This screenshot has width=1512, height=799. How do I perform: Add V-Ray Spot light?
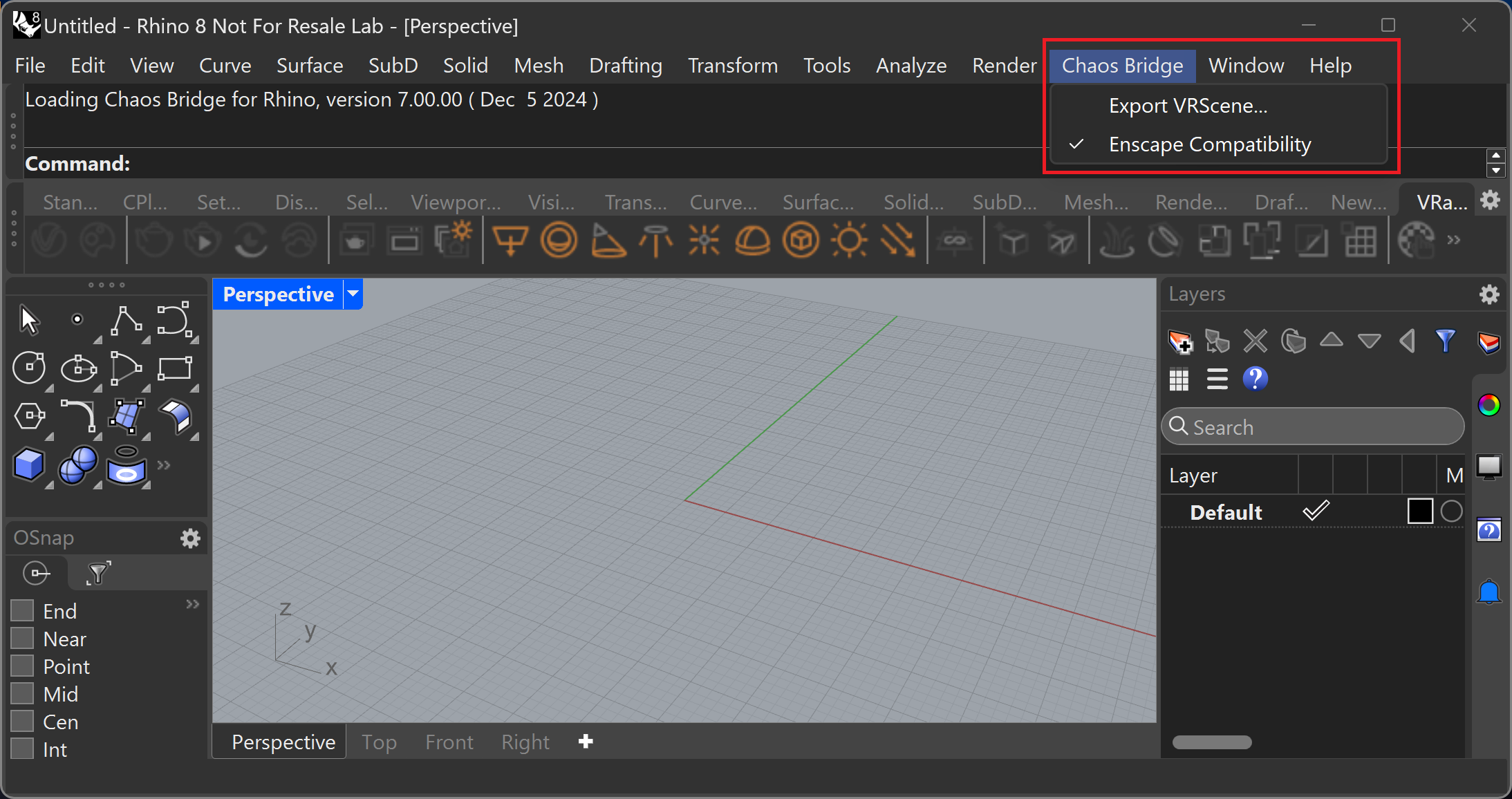608,241
